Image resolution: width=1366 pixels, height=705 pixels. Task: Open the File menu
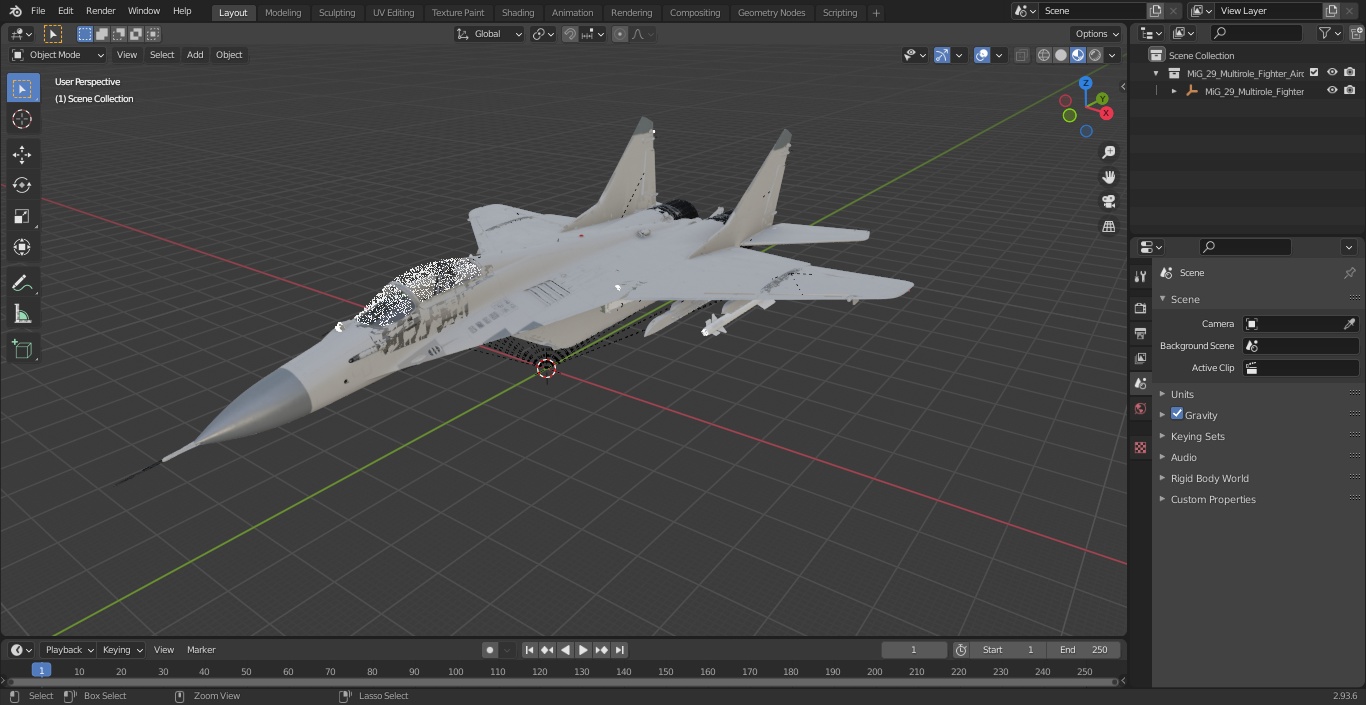[38, 11]
